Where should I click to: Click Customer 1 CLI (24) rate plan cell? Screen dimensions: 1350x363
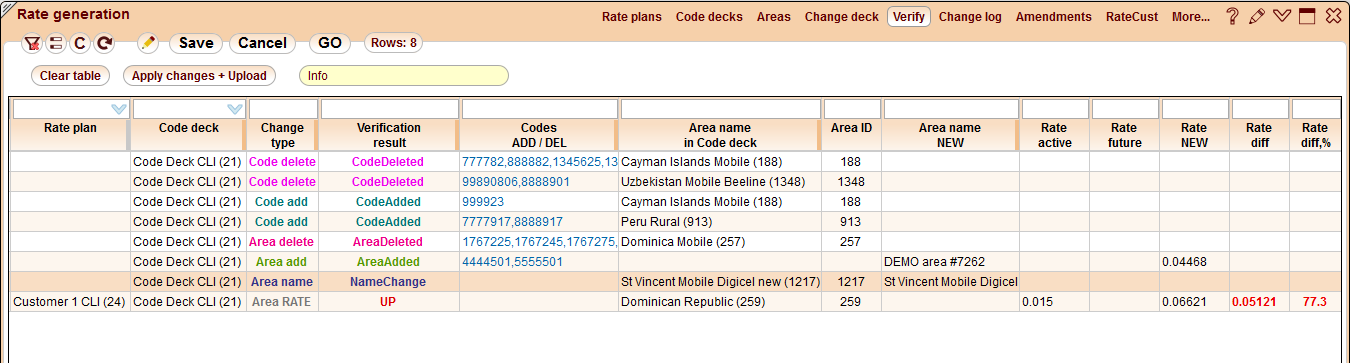click(x=69, y=301)
